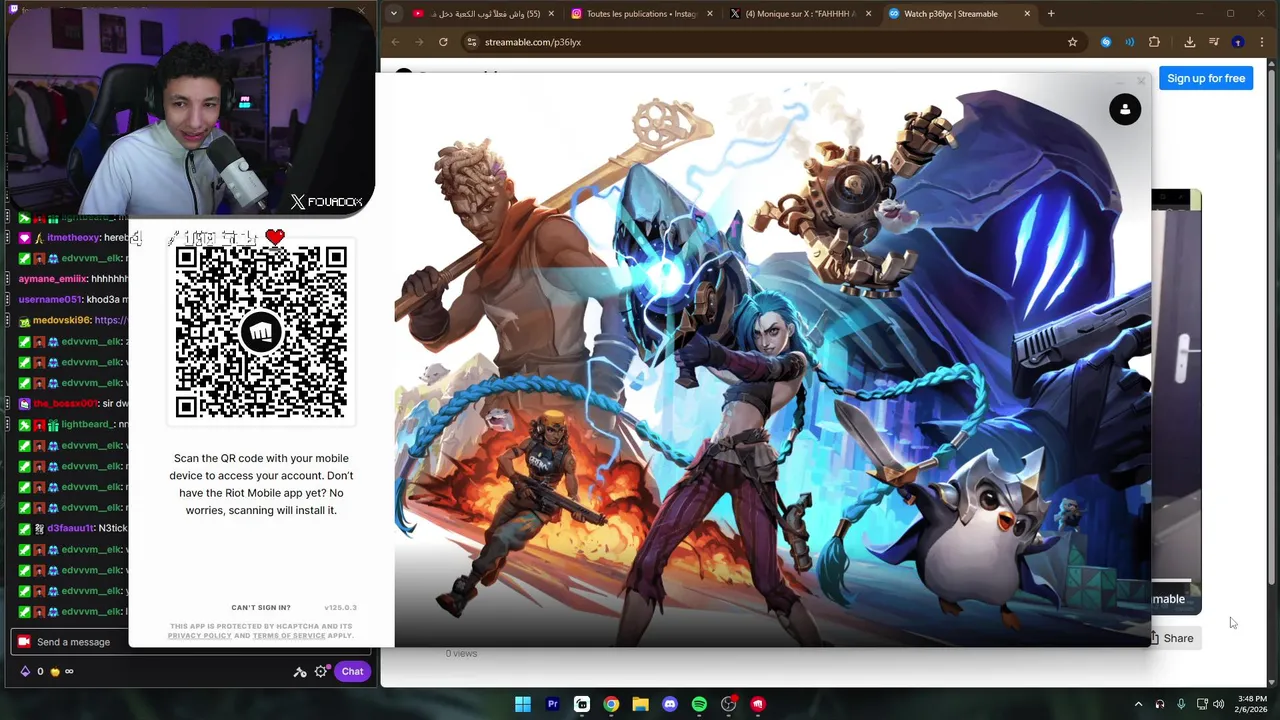Open Riot Client from taskbar
1280x720 pixels.
coord(758,704)
